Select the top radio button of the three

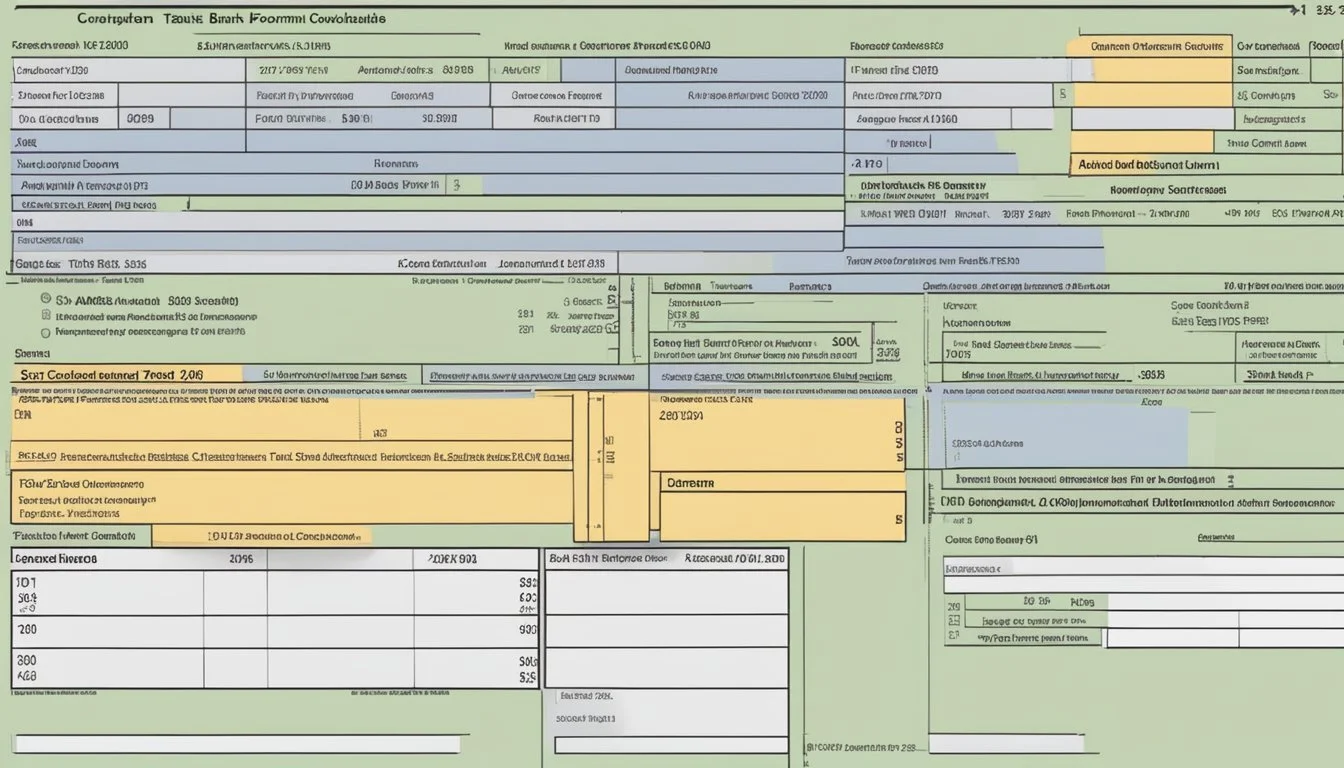click(45, 298)
